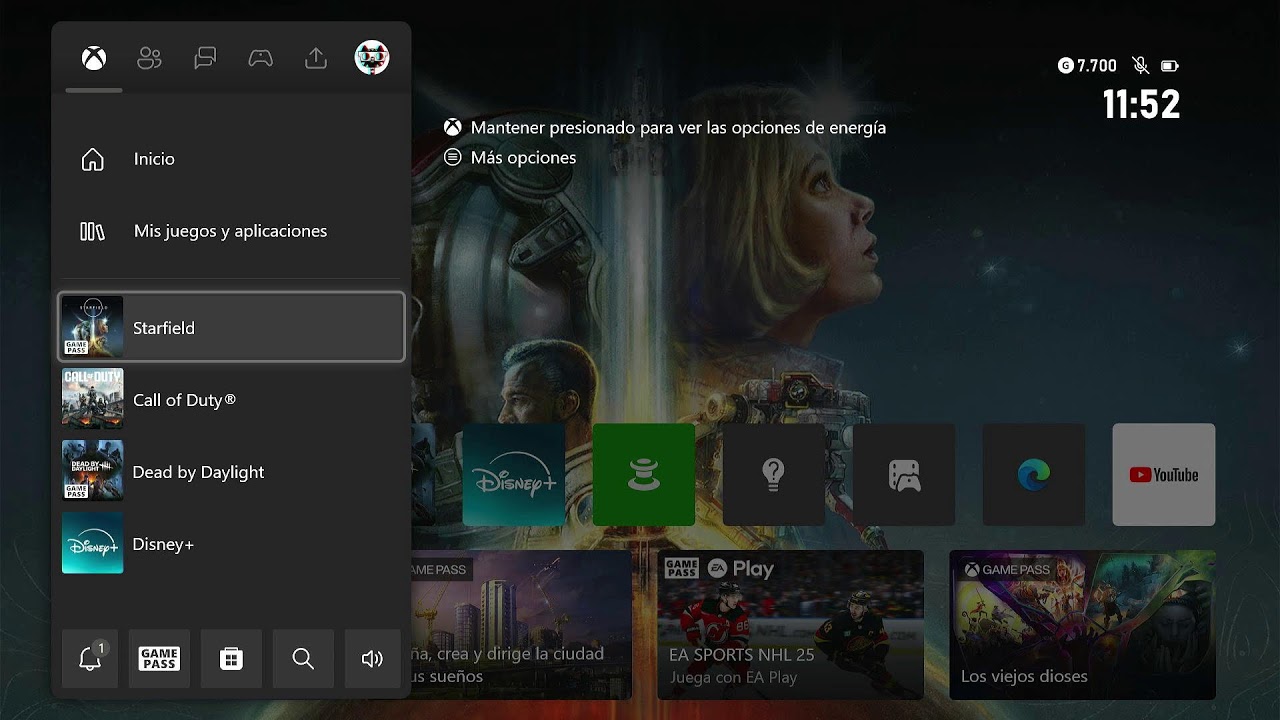Switch to the People tab icon

[149, 59]
